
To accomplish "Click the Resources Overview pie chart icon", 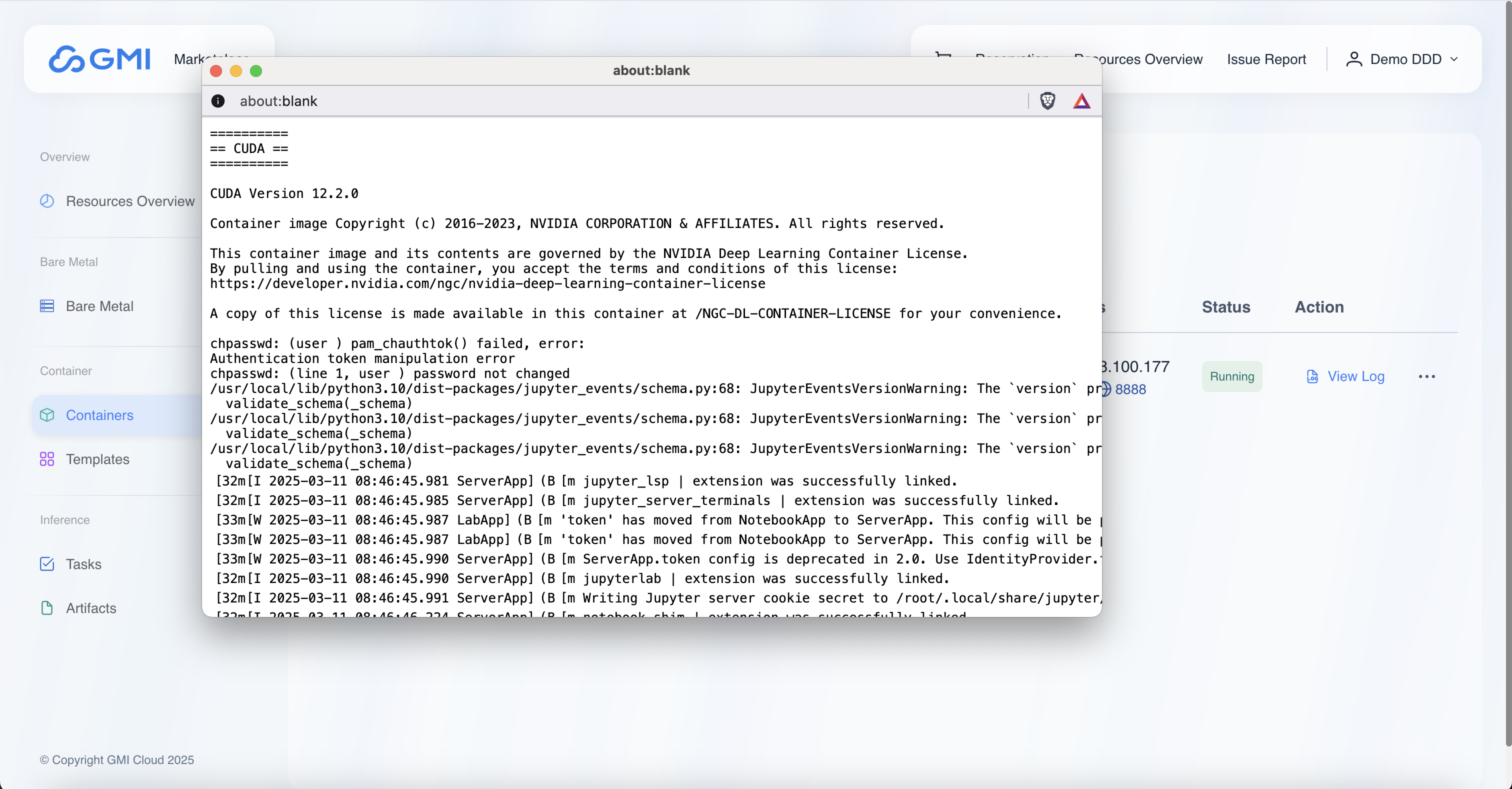I will click(47, 201).
